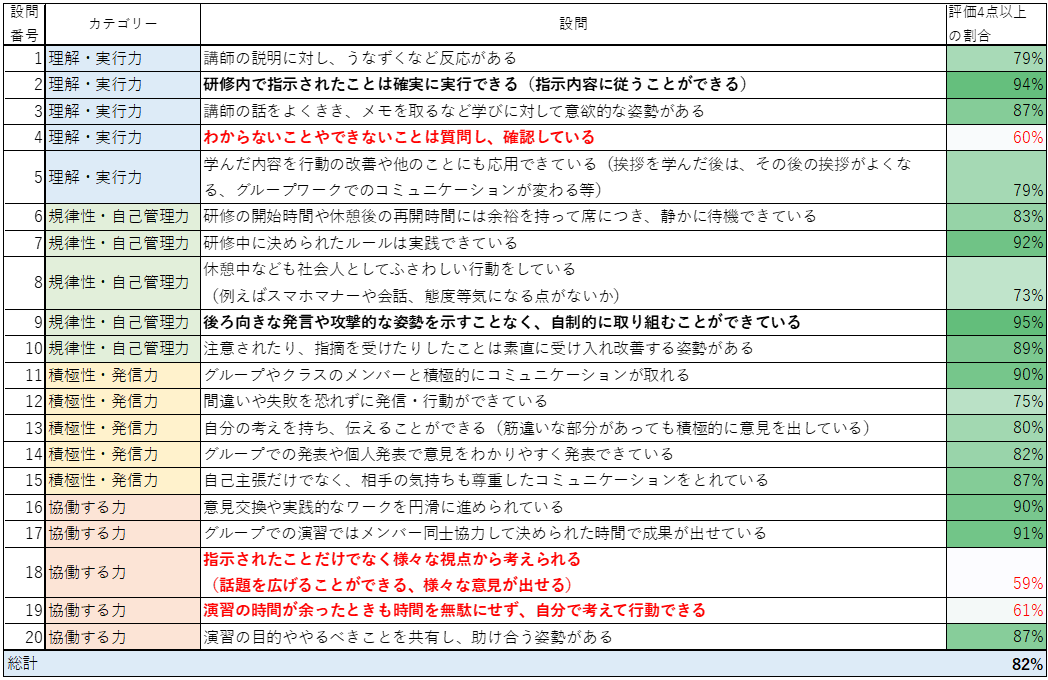This screenshot has width=1048, height=680.
Task: Click the 設問 column header
Action: [x=573, y=24]
